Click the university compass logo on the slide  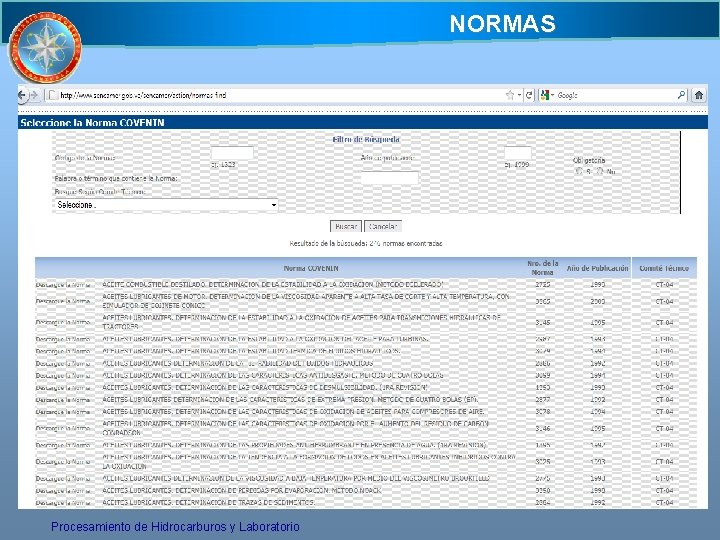click(45, 48)
